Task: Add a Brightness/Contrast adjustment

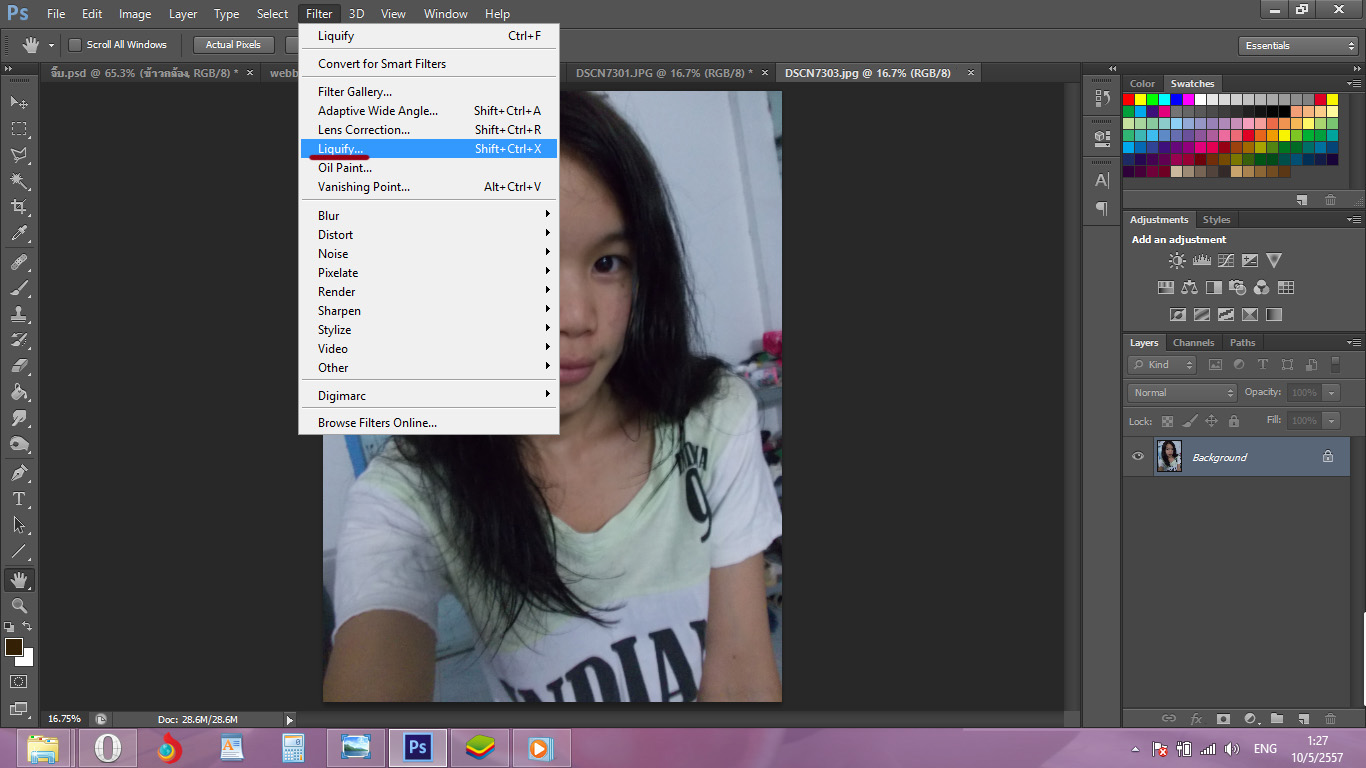Action: pos(1177,260)
